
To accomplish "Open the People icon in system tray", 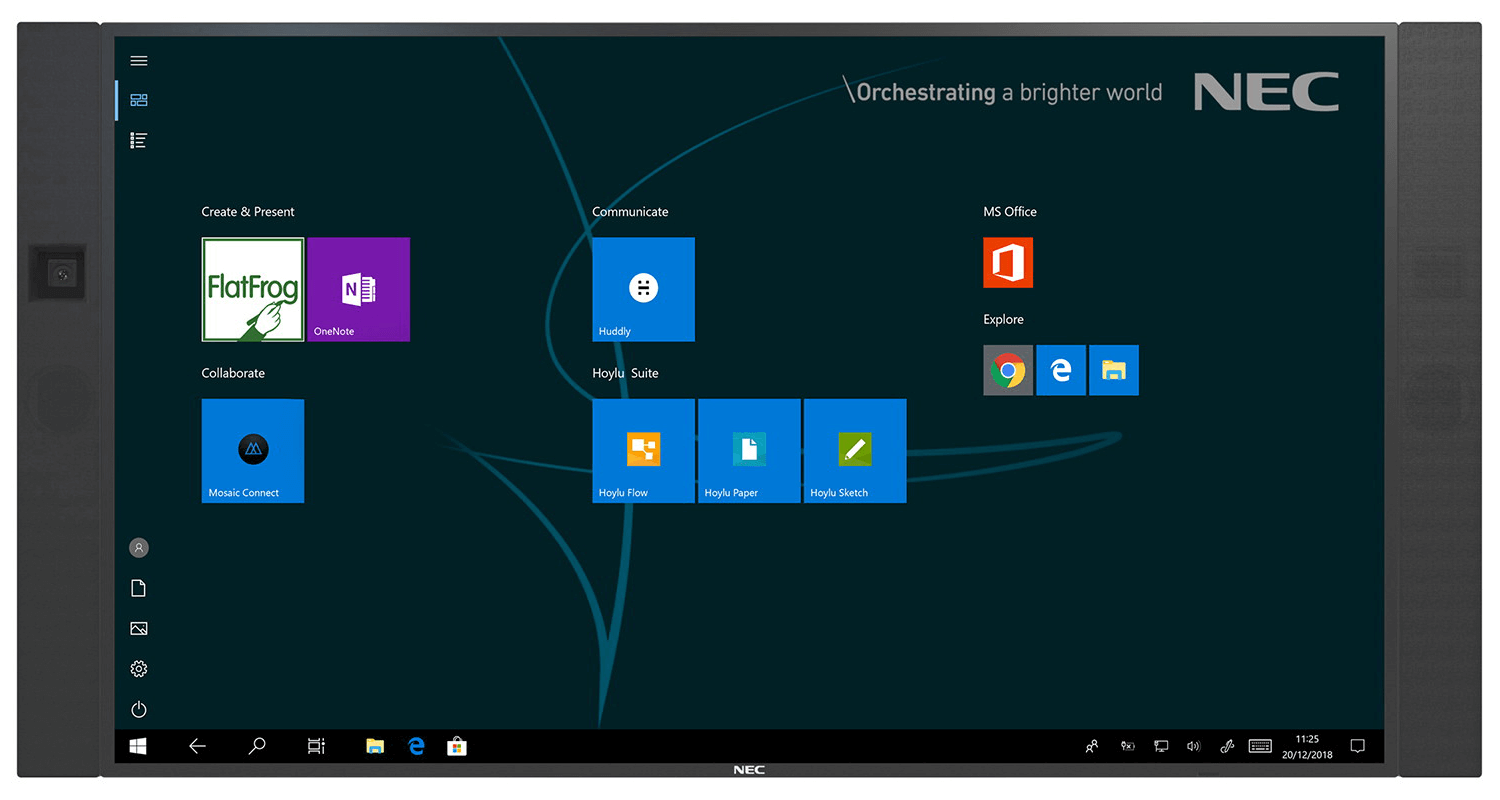I will pyautogui.click(x=1092, y=746).
